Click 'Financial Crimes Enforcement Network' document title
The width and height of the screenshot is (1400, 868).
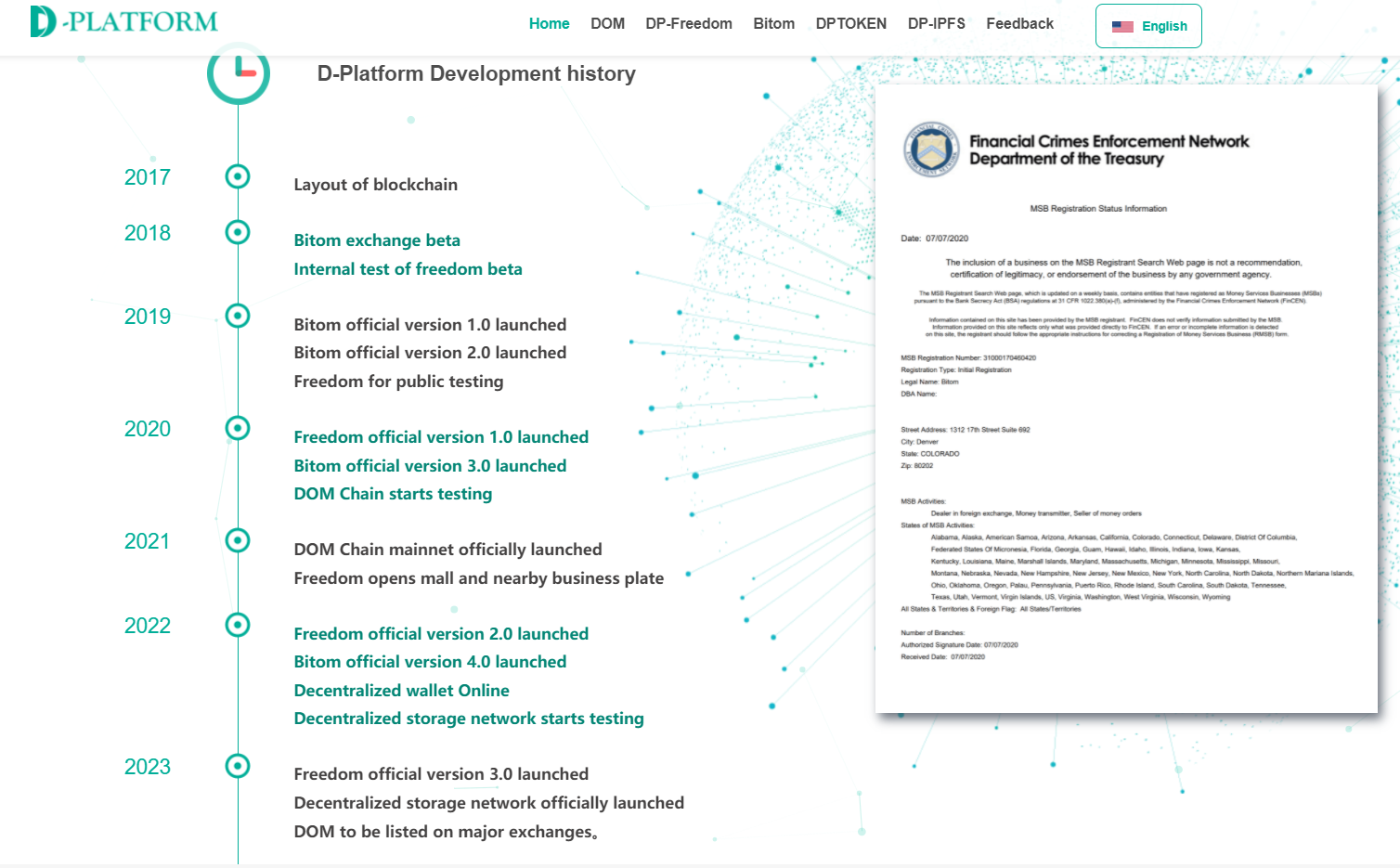click(x=1109, y=141)
